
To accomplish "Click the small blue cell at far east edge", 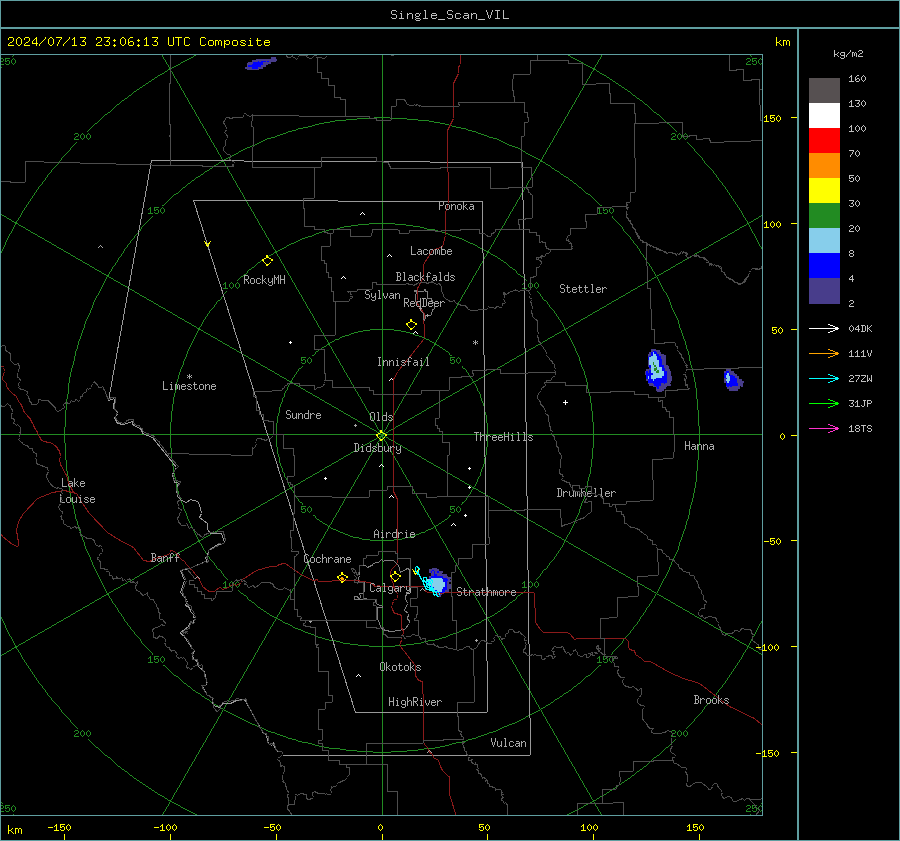I will pyautogui.click(x=732, y=380).
